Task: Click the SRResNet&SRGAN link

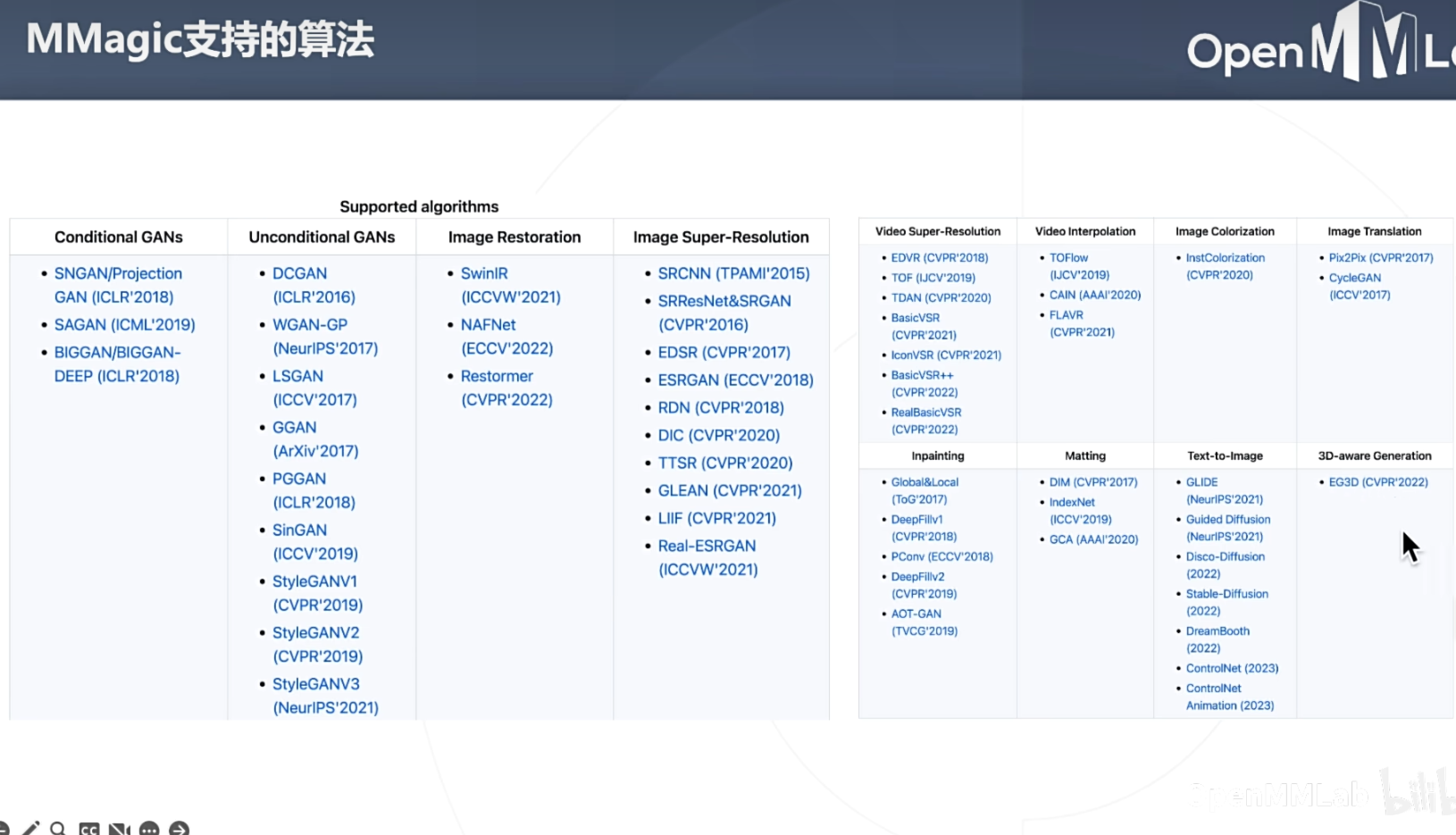Action: 724,313
